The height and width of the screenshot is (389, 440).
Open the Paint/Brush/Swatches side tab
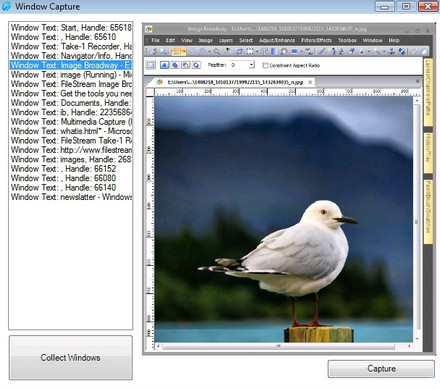pyautogui.click(x=428, y=212)
